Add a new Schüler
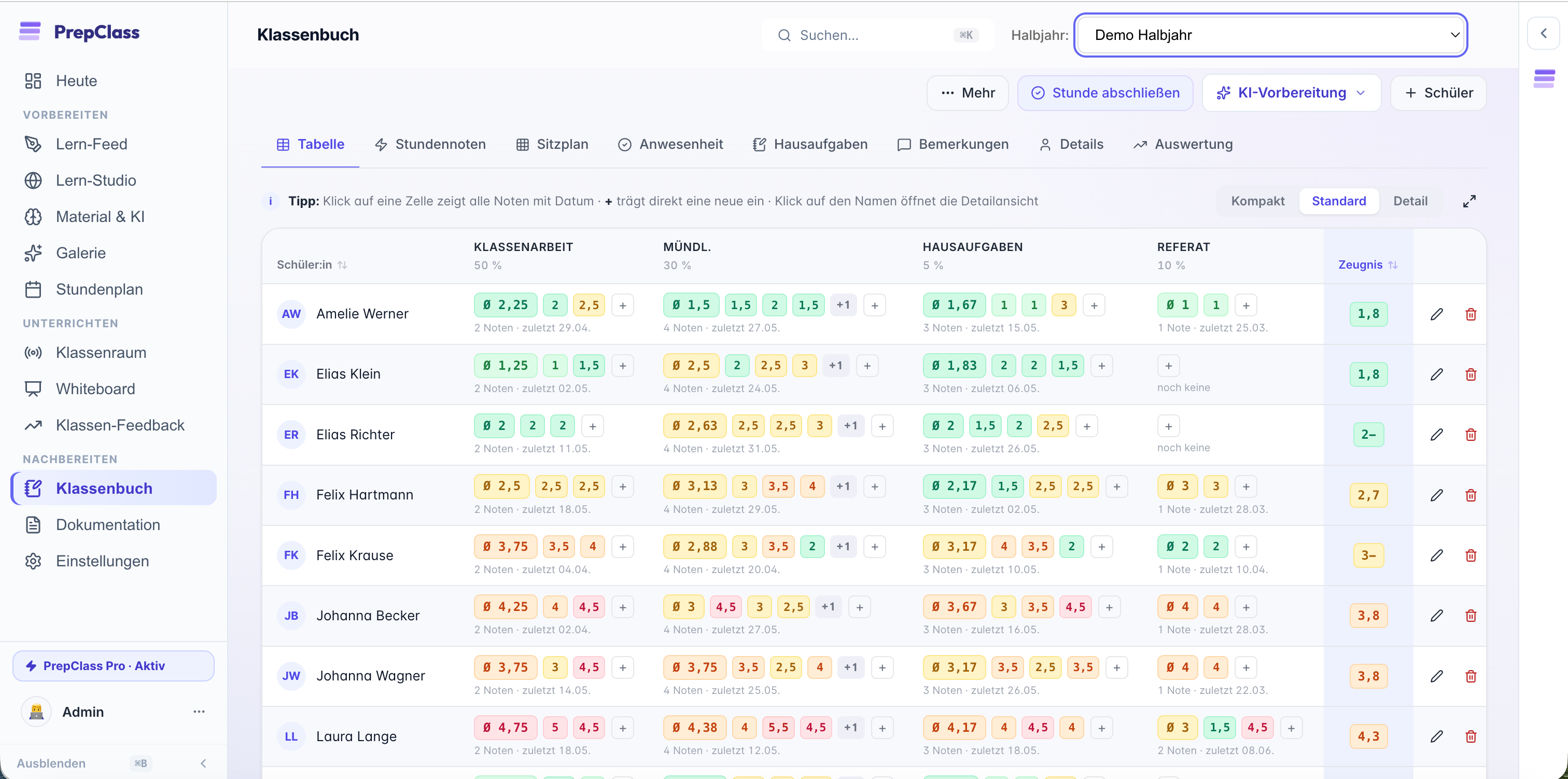This screenshot has height=779, width=1568. pos(1438,93)
